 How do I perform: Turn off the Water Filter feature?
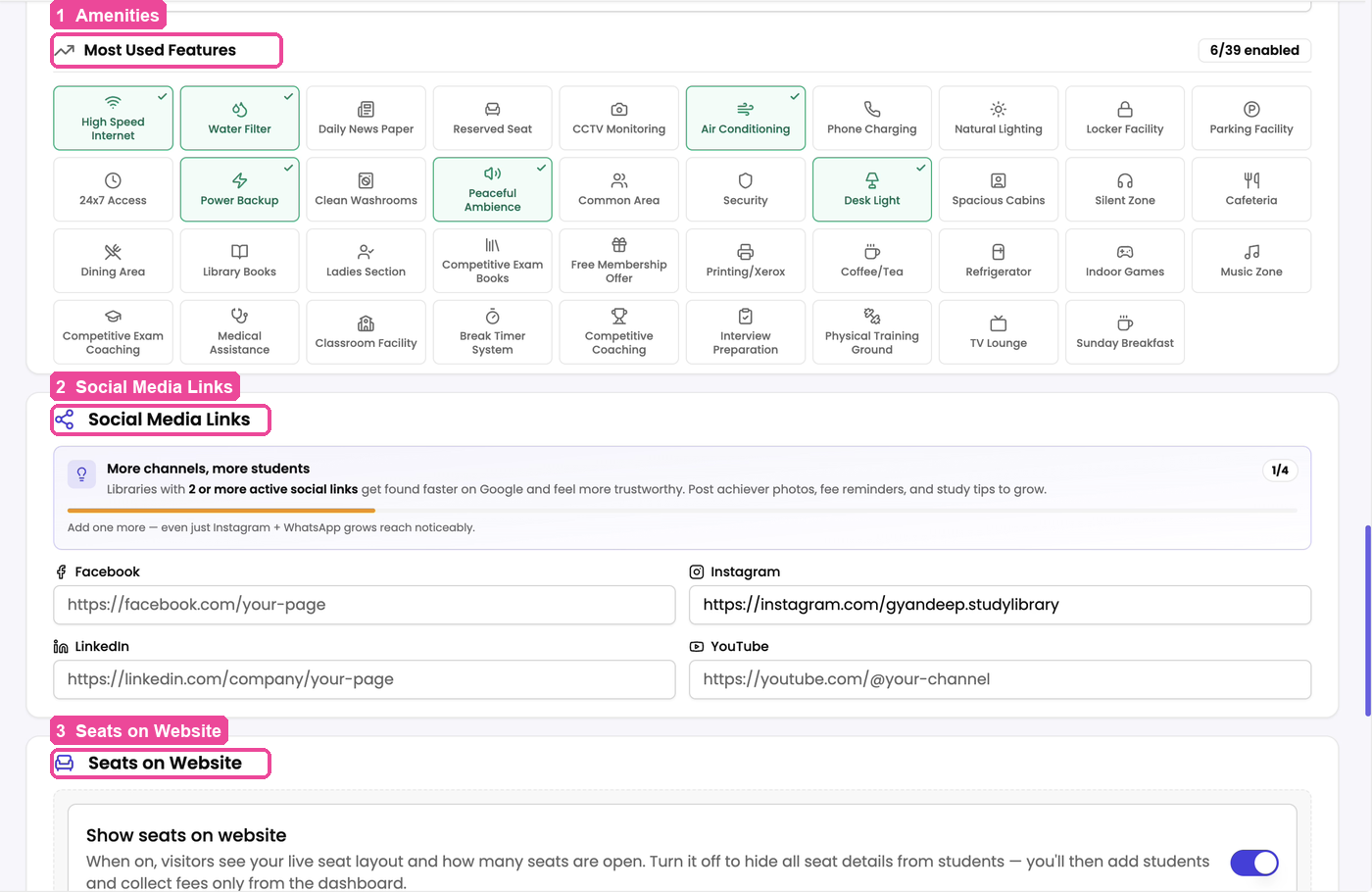[x=239, y=119]
